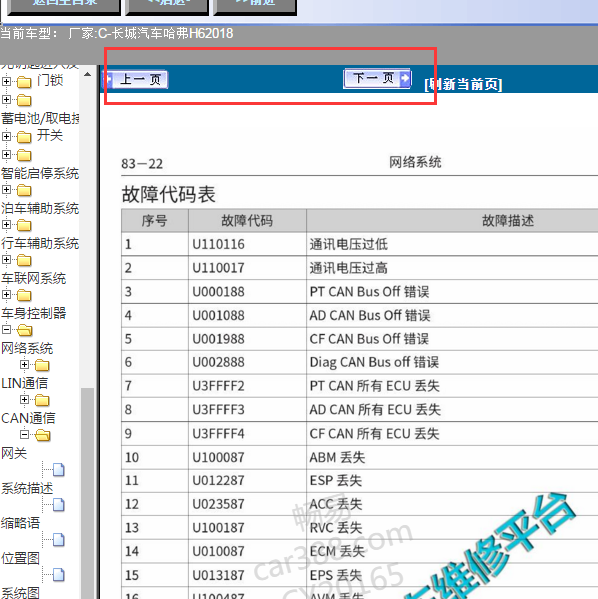Expand the 车联网系统 tree node
The image size is (598, 599).
[x=6, y=259]
